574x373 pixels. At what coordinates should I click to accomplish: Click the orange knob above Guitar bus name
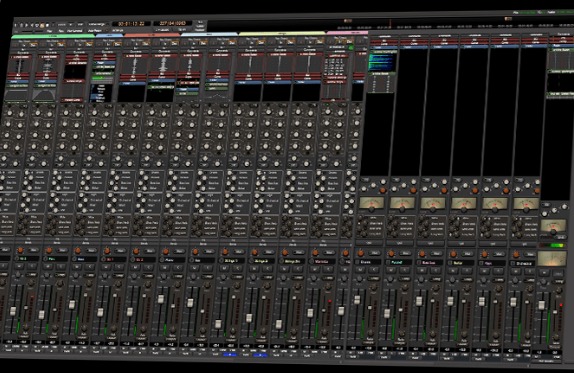[453, 254]
